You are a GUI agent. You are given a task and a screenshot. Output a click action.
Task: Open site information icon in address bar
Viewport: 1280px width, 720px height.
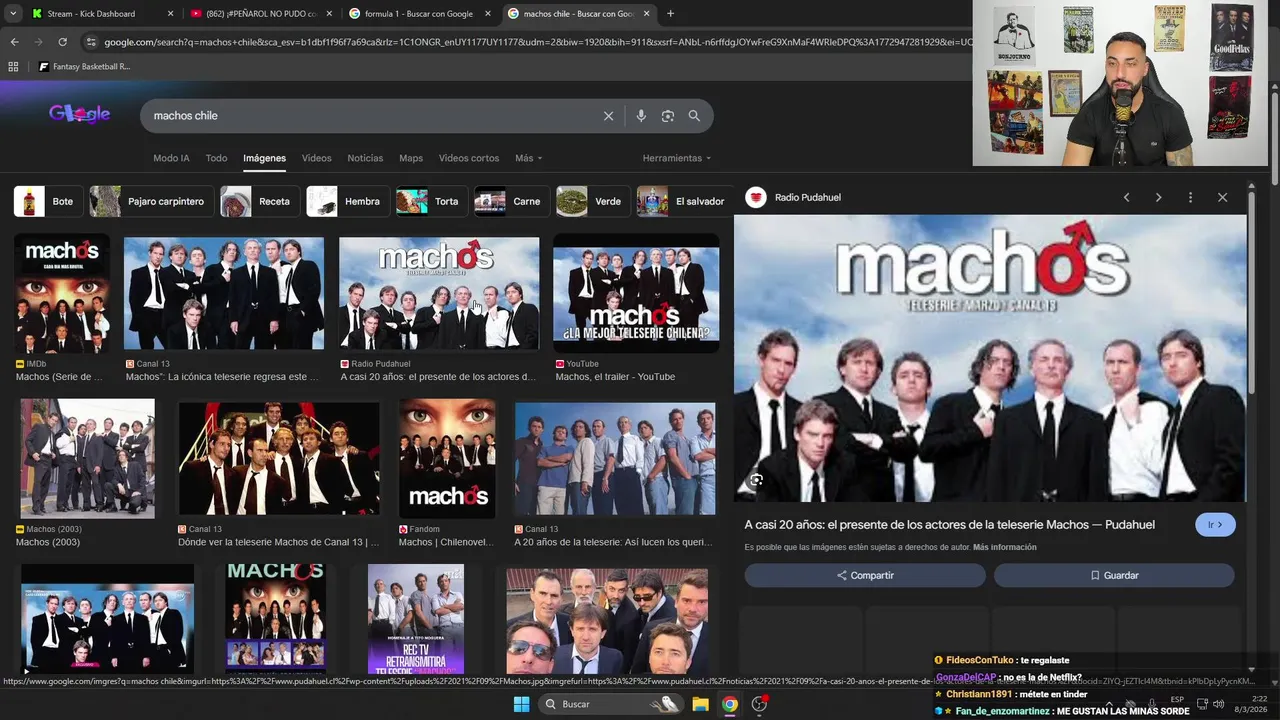[91, 42]
